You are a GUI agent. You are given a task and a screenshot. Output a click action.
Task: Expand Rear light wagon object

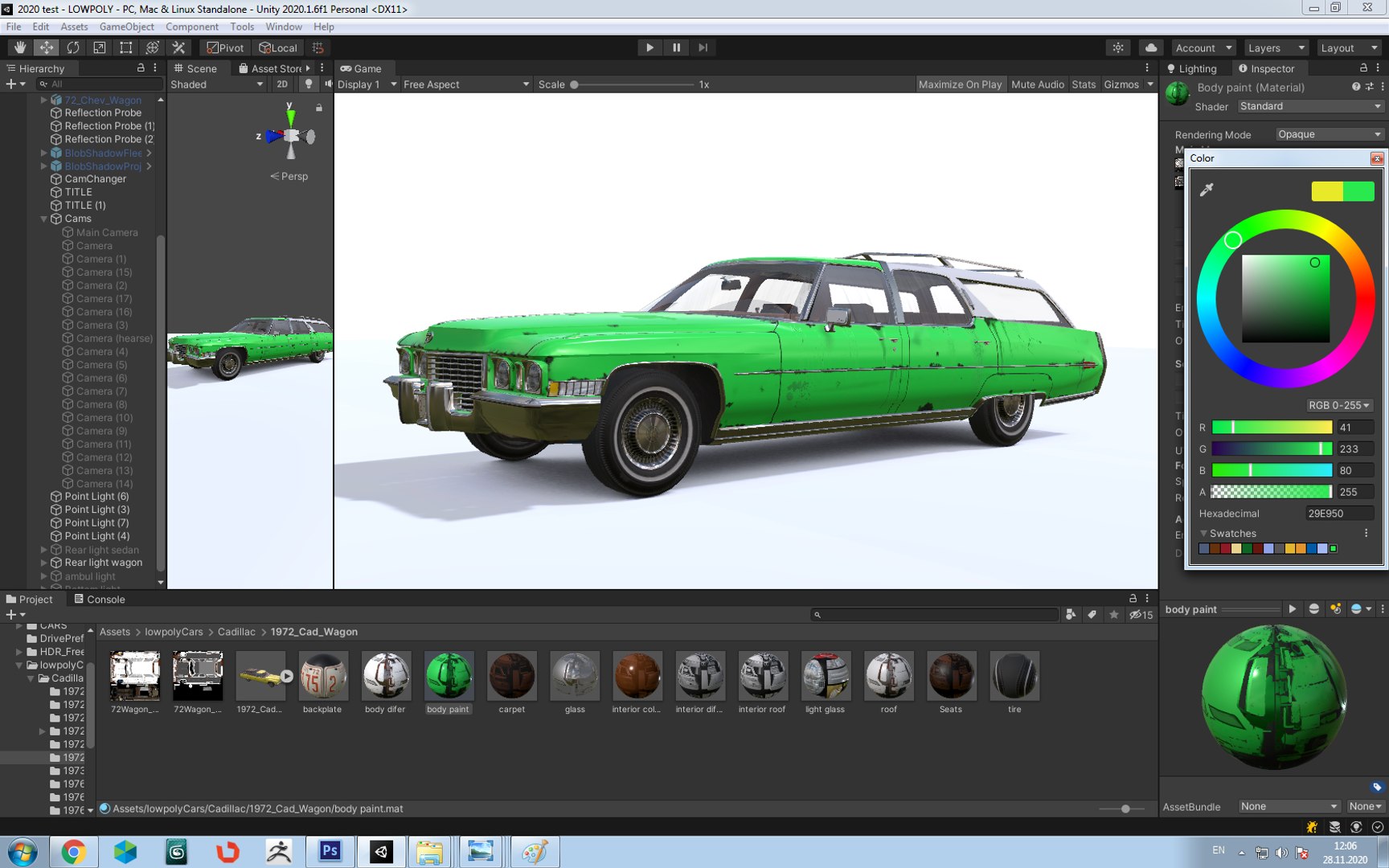tap(44, 563)
